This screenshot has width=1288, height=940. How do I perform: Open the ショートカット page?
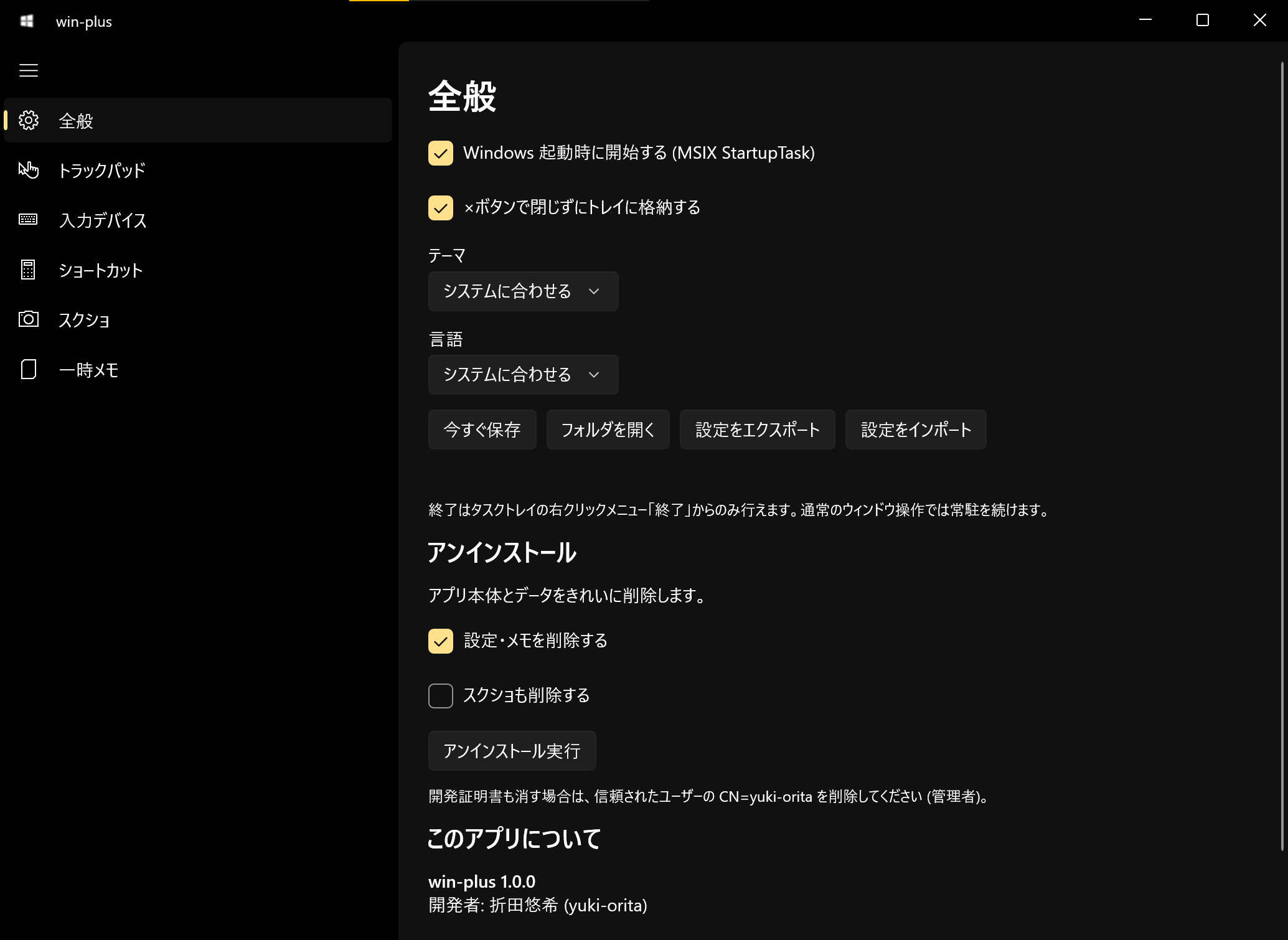198,270
